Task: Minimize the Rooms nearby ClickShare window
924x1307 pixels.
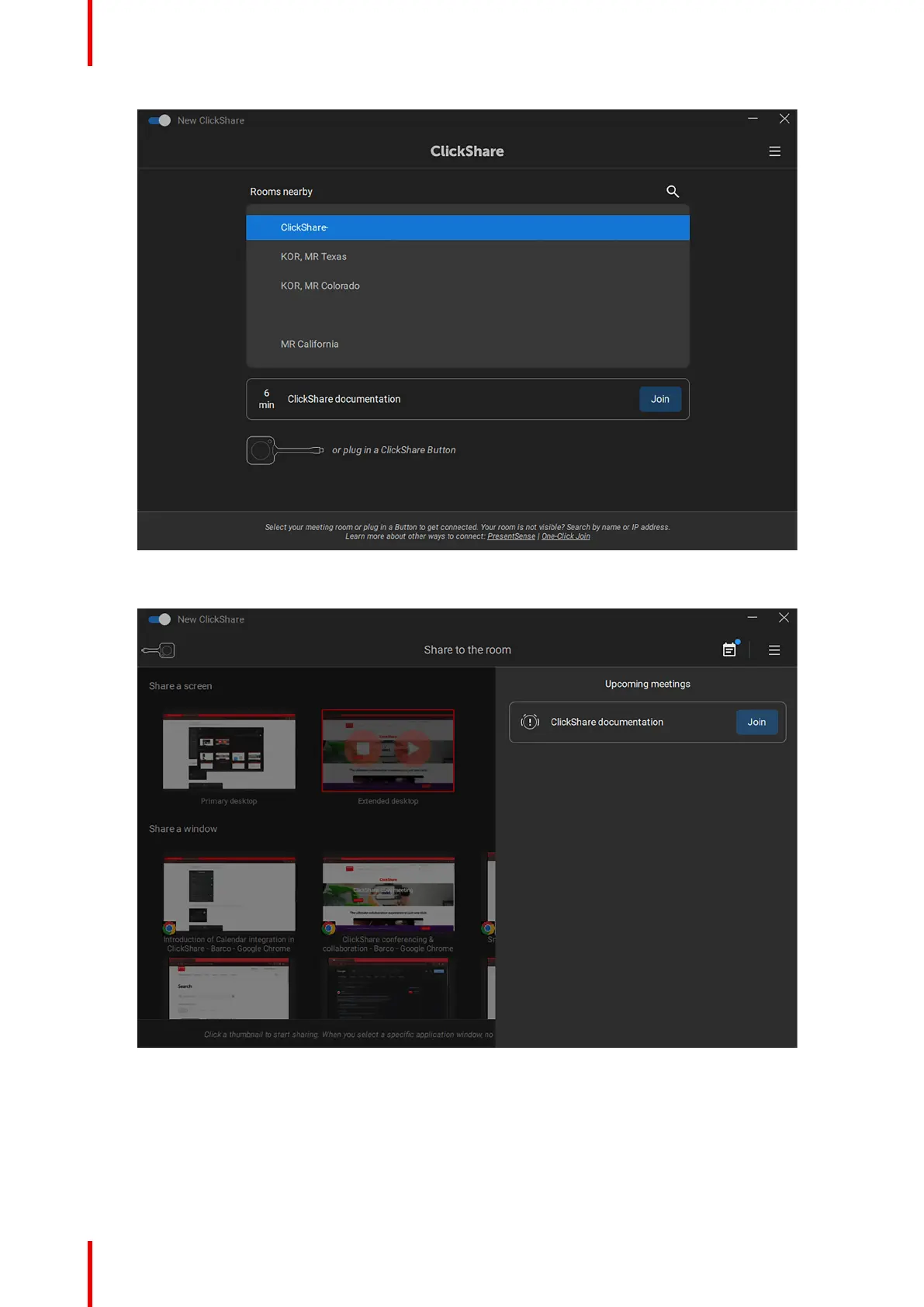Action: (x=753, y=119)
